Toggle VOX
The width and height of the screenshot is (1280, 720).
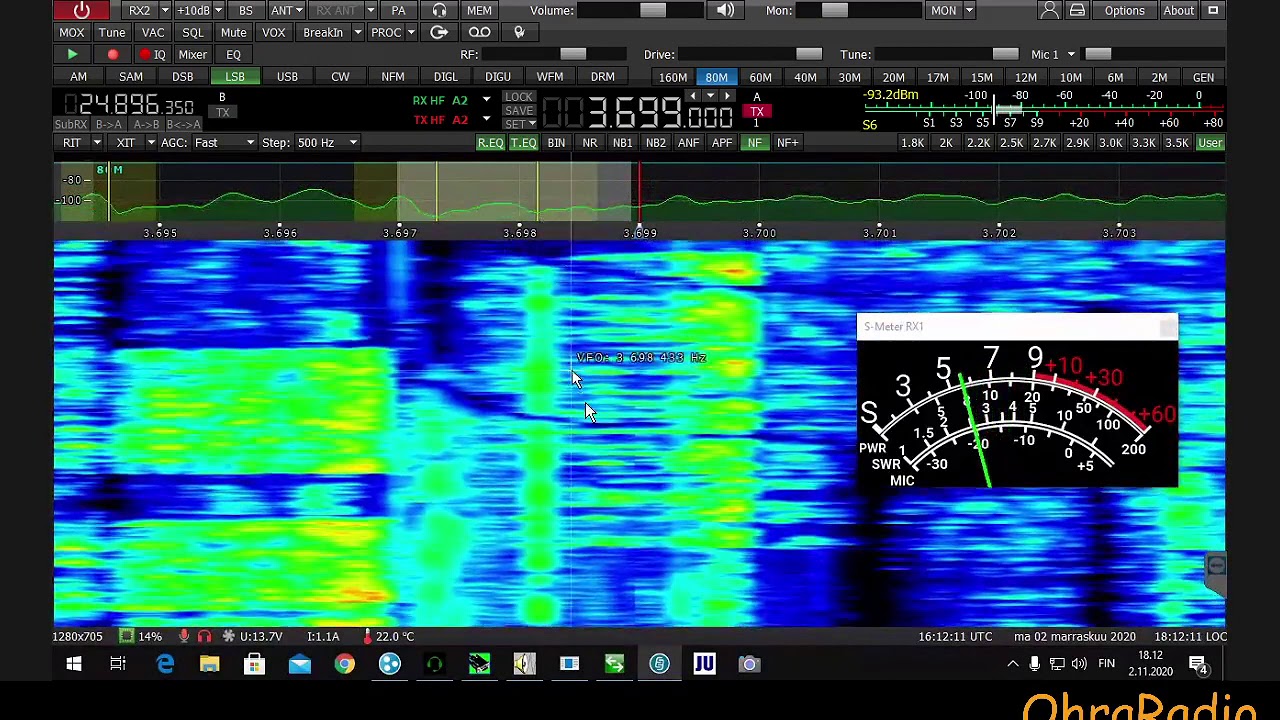(x=273, y=32)
